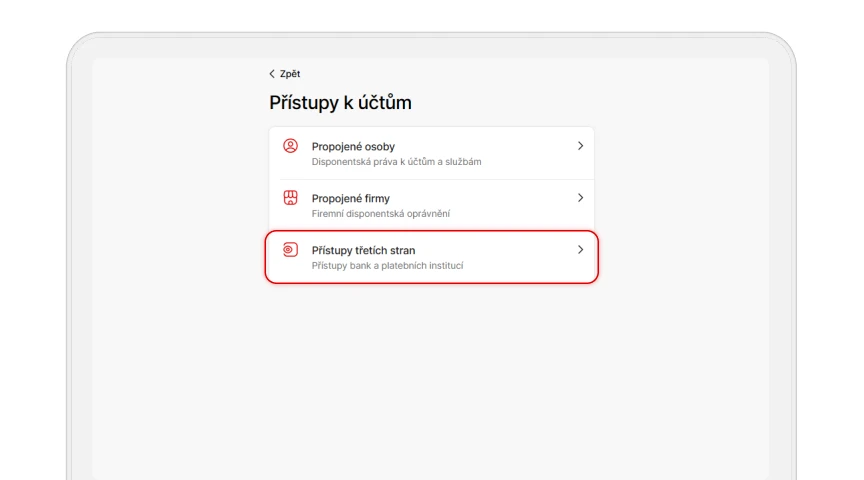Expand Propojené firmy using its right chevron
The width and height of the screenshot is (864, 480).
[x=580, y=198]
